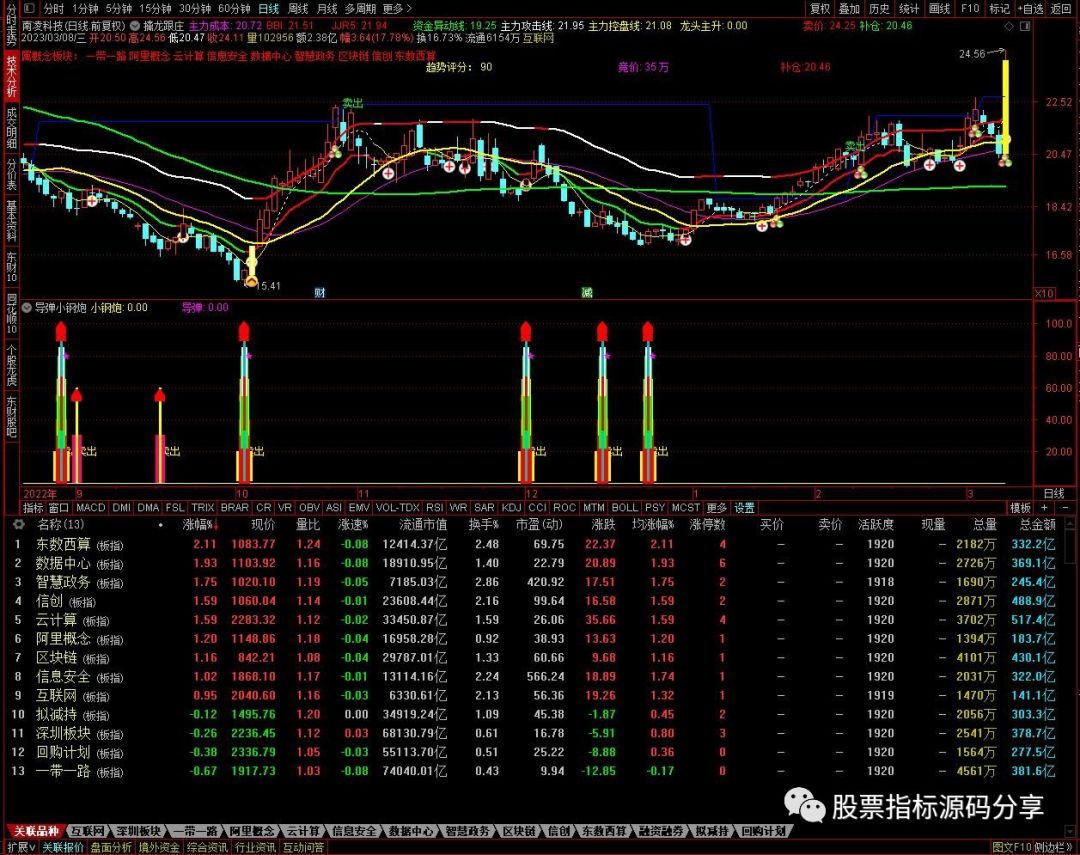
Task: Click the 云计算 link in the red concept sector line
Action: (189, 56)
